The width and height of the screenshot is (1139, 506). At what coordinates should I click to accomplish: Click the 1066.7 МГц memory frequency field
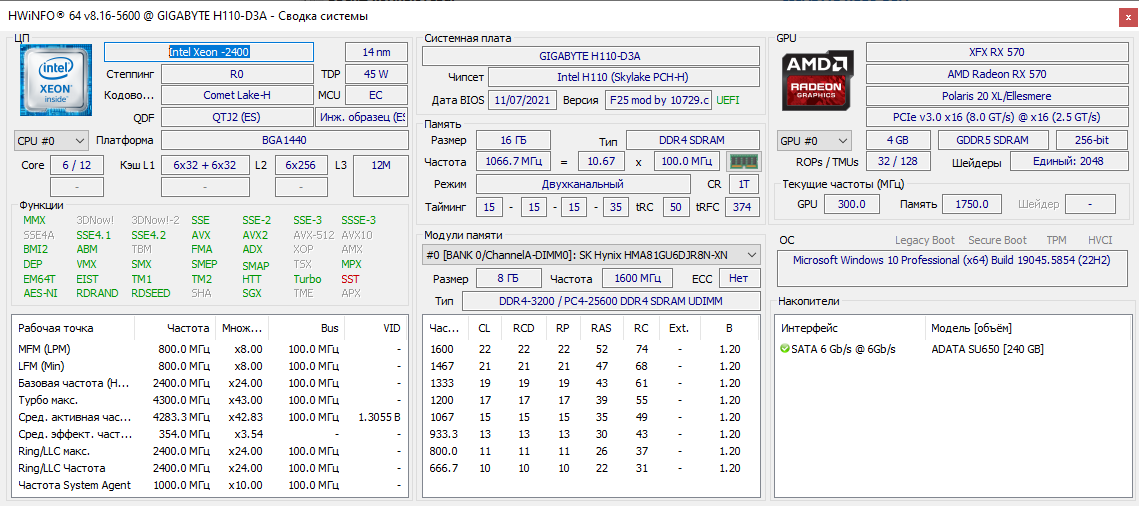click(514, 161)
